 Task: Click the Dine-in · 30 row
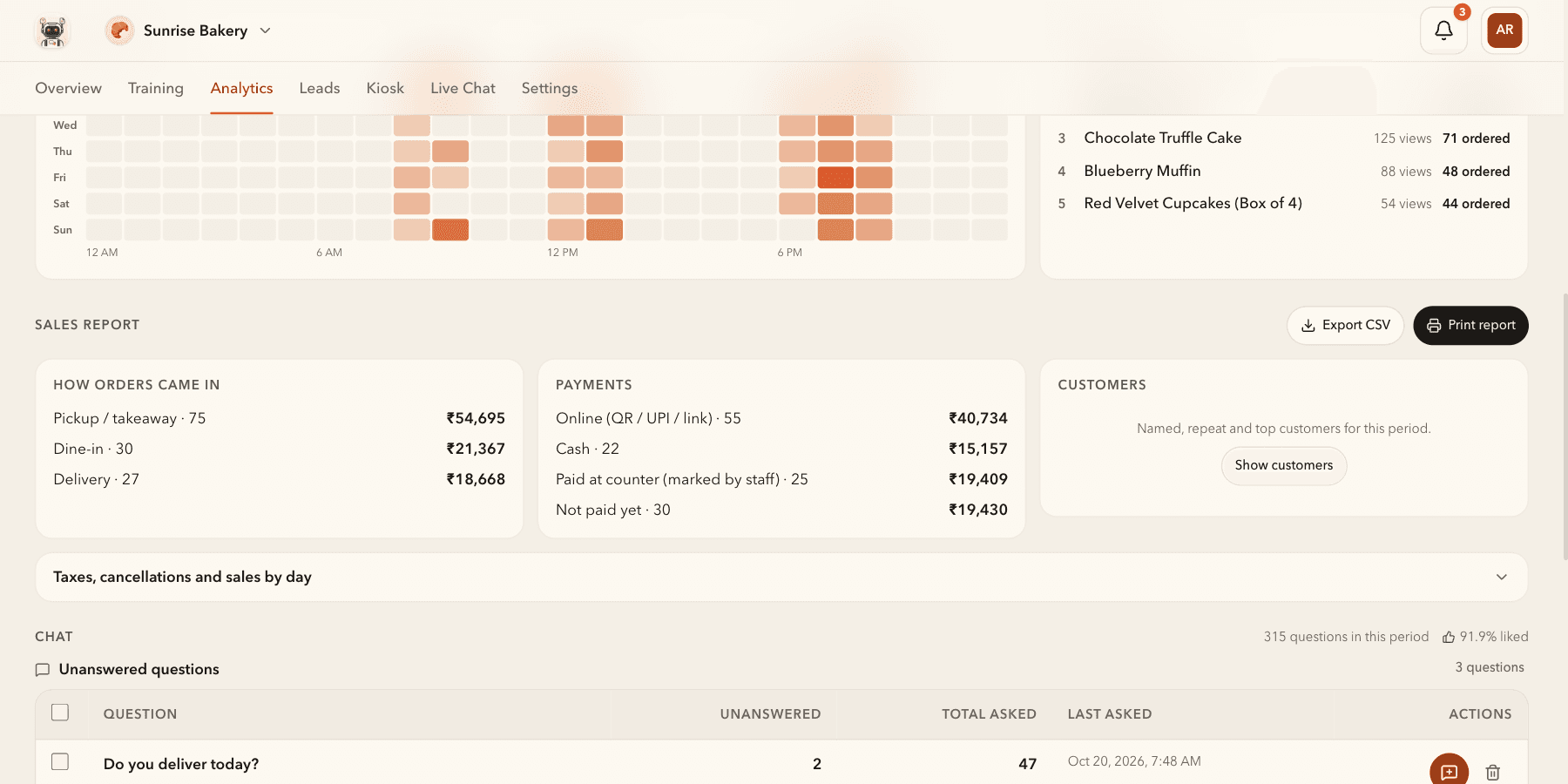pos(279,449)
